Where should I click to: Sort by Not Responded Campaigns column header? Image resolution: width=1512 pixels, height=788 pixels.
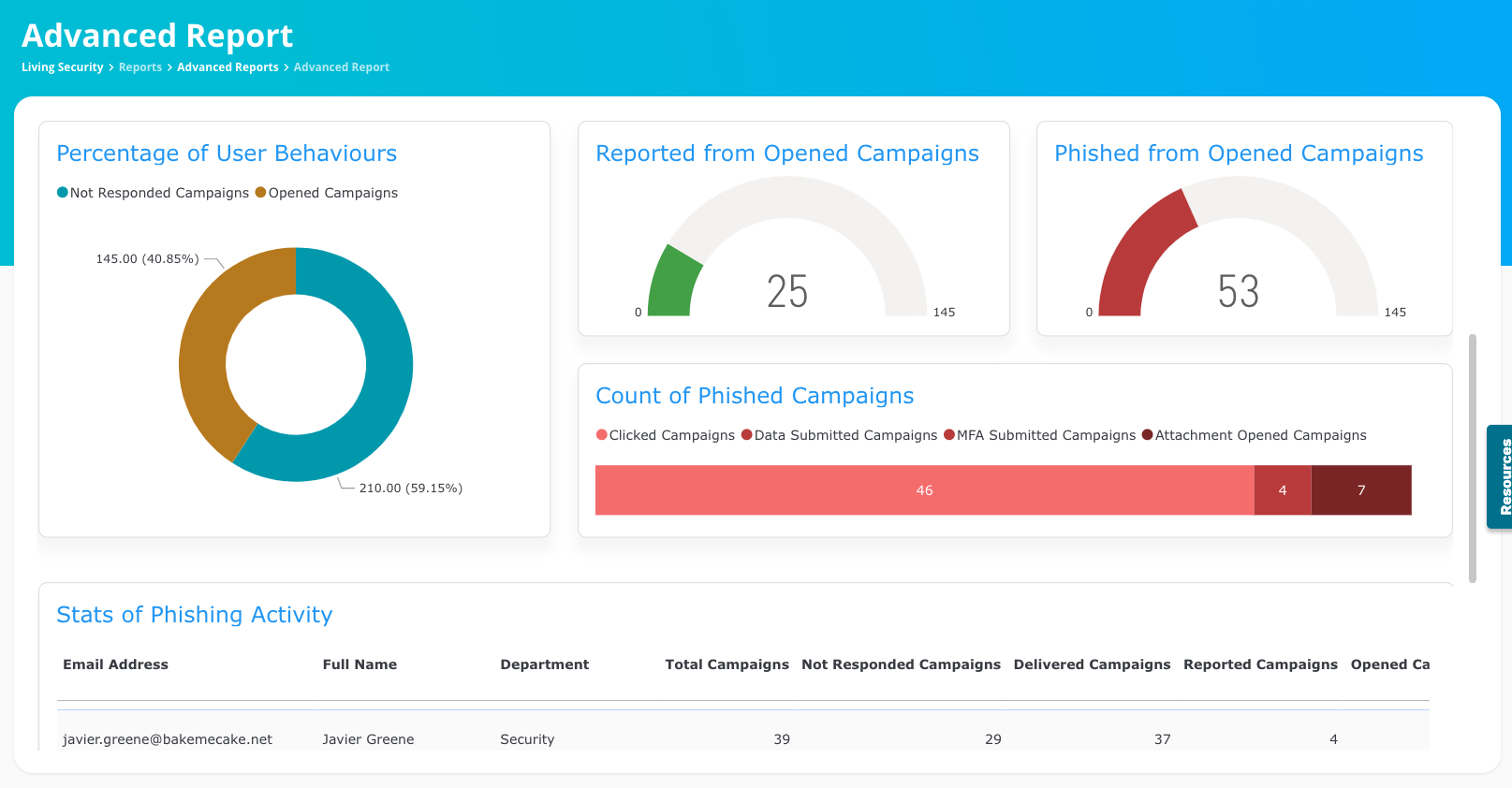pyautogui.click(x=901, y=664)
